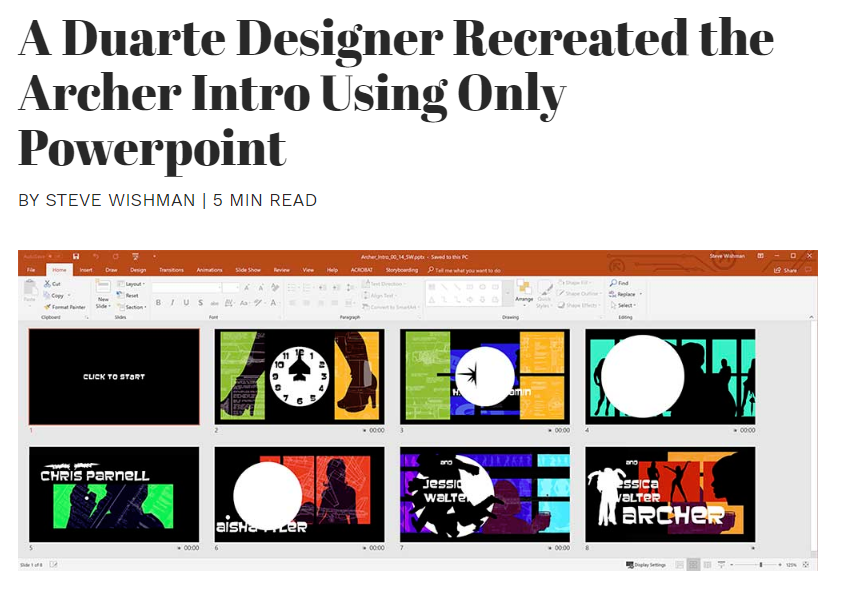This screenshot has height=590, width=841.
Task: Open the Section dropdown
Action: (131, 307)
